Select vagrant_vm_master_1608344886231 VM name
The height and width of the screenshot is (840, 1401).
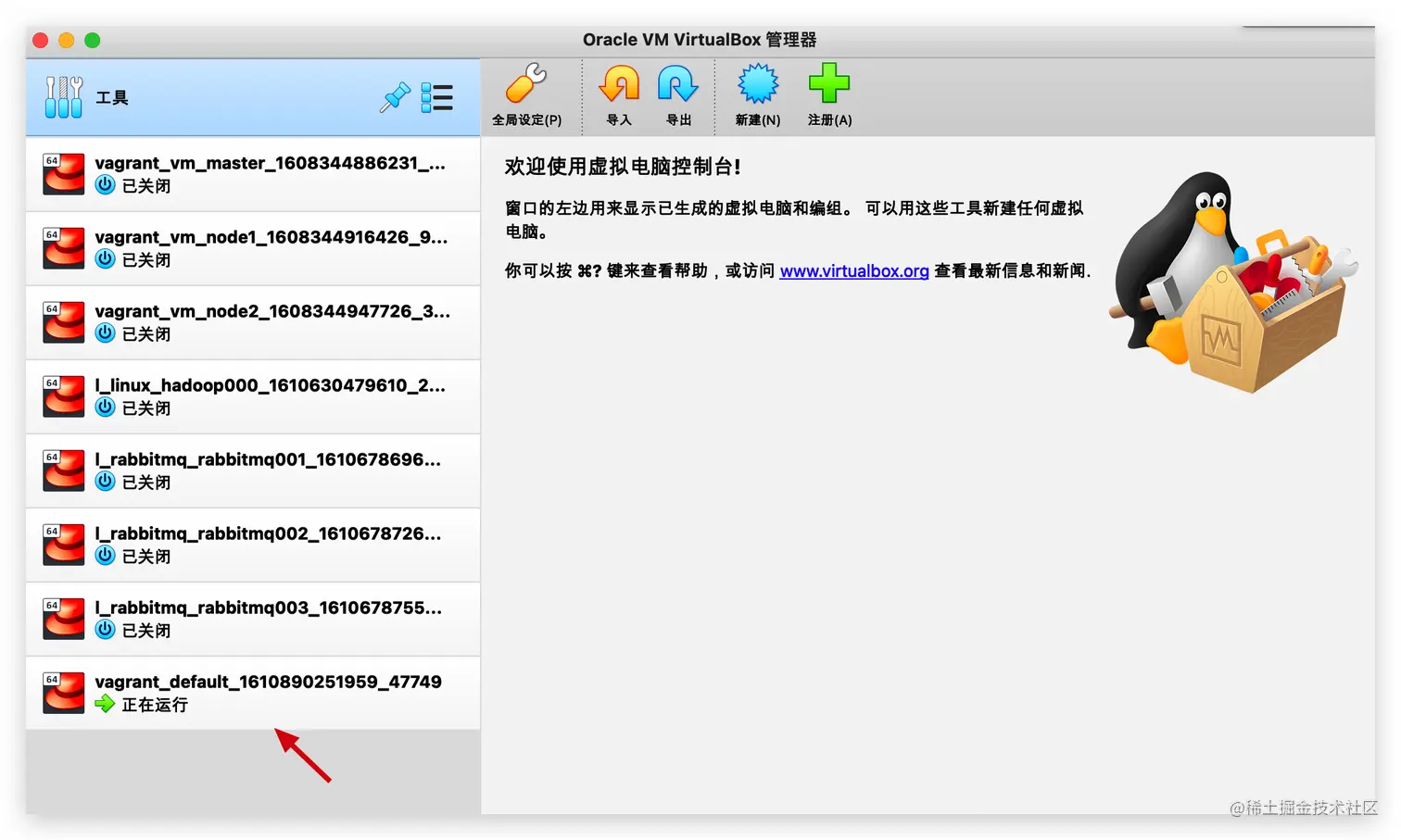coord(270,163)
